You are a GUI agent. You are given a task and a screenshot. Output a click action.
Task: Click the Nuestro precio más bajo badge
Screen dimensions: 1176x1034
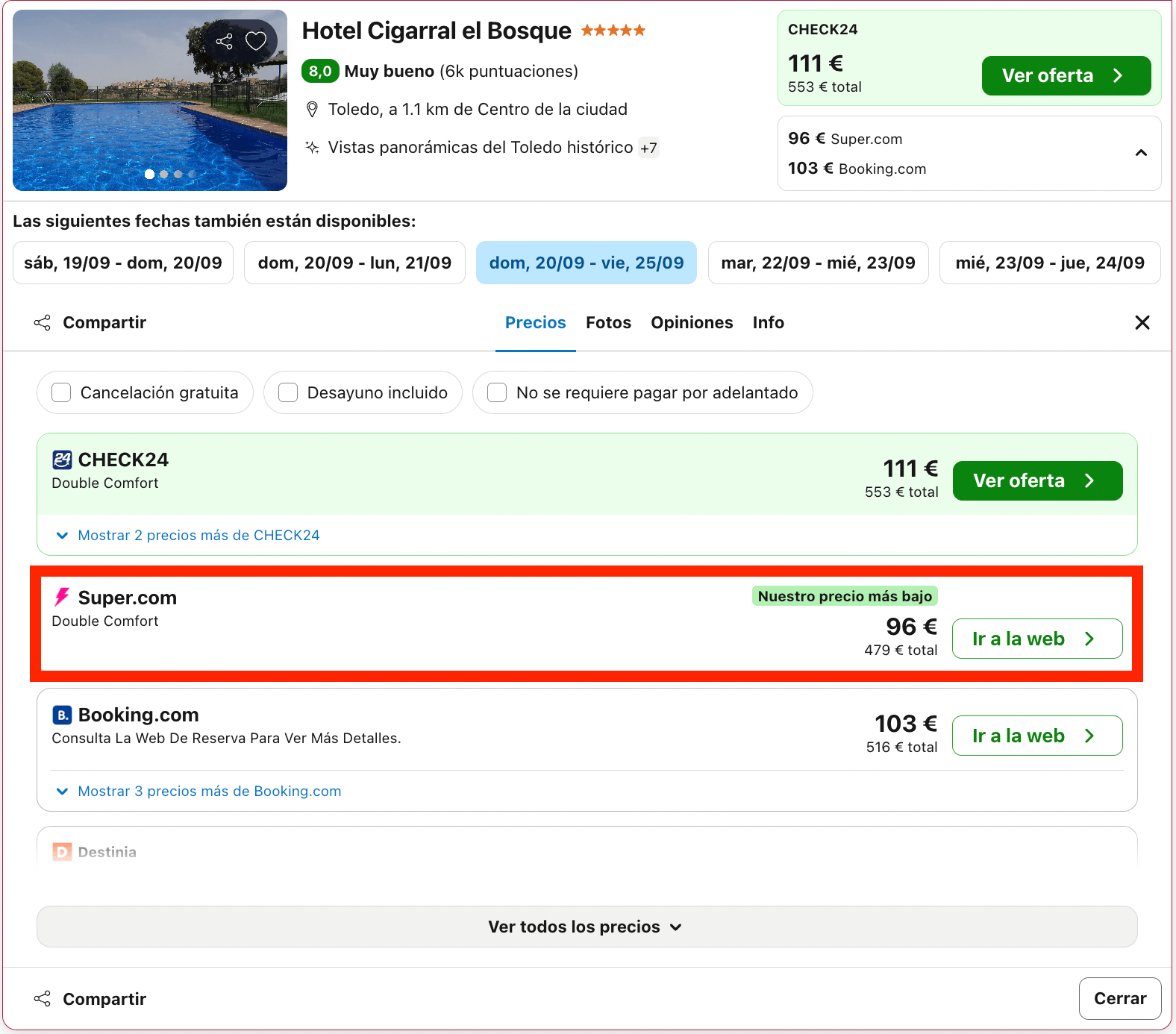pos(845,596)
